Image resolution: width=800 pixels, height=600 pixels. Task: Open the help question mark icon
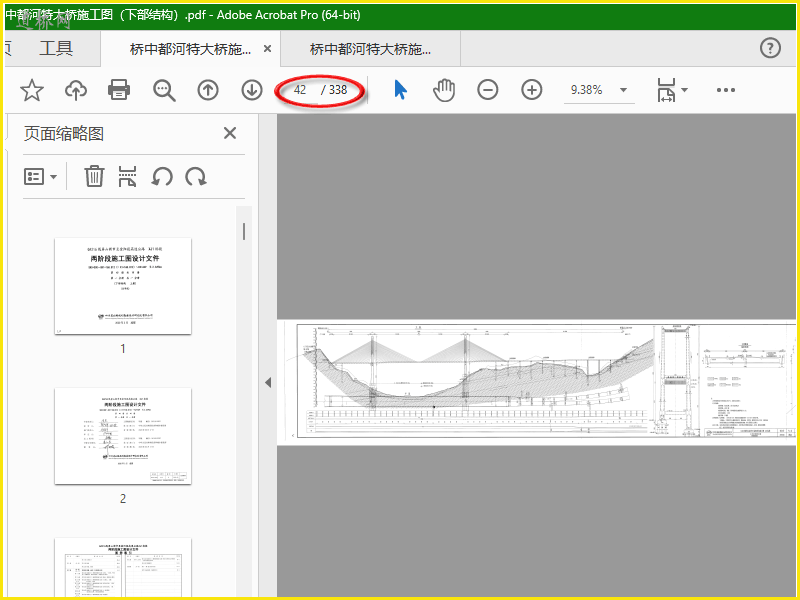point(770,48)
